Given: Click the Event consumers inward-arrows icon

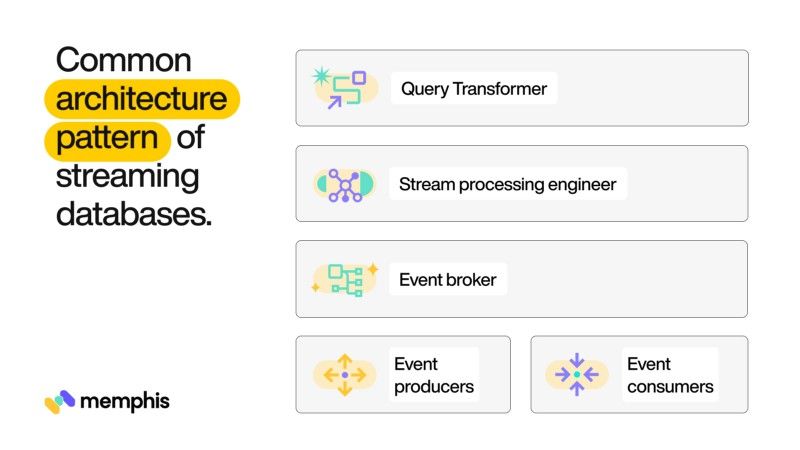Looking at the screenshot, I should pyautogui.click(x=577, y=374).
